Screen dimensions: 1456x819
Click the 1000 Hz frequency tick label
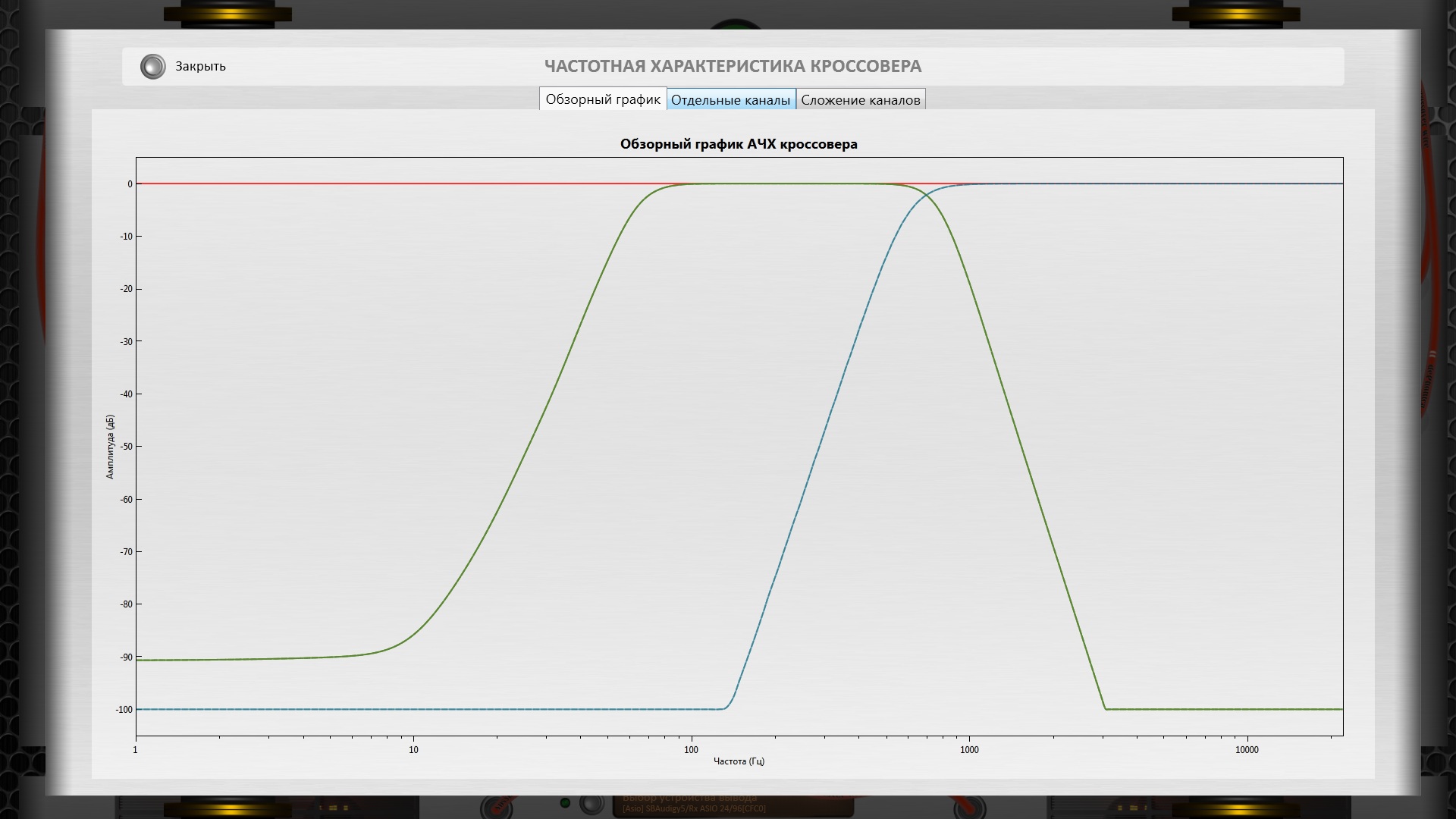coord(969,750)
